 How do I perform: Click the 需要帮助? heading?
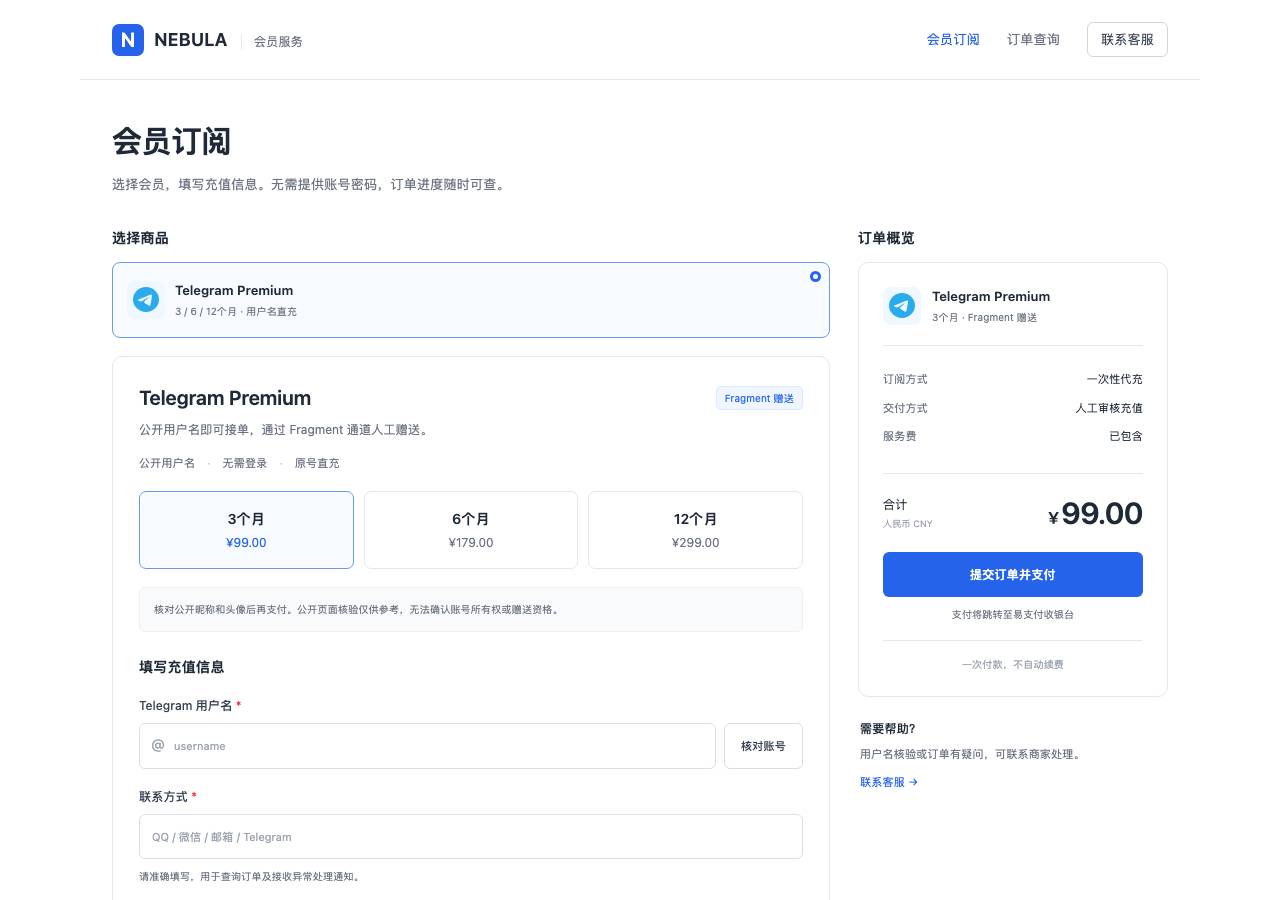click(x=888, y=728)
